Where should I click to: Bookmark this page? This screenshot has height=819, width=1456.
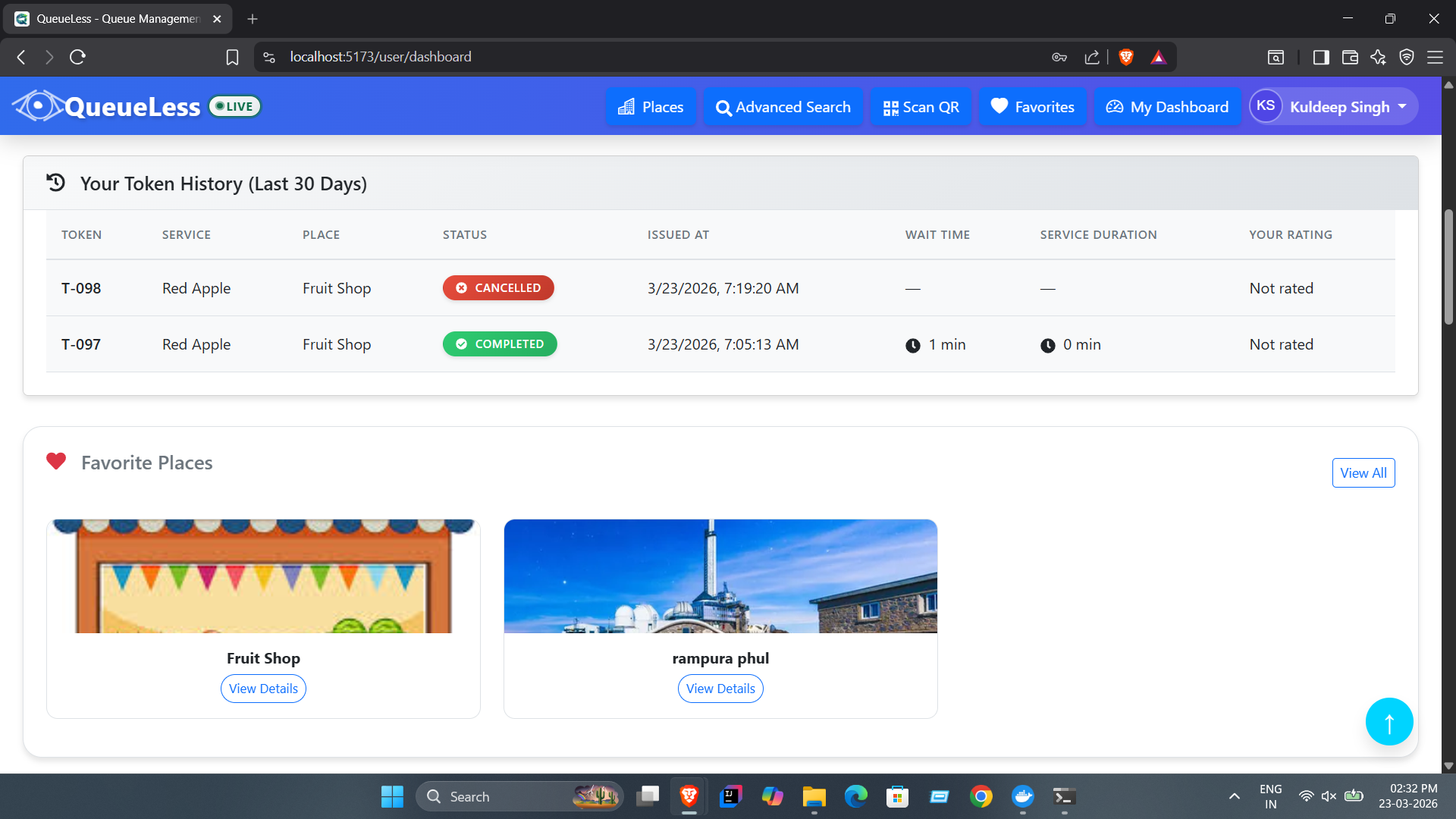point(232,57)
